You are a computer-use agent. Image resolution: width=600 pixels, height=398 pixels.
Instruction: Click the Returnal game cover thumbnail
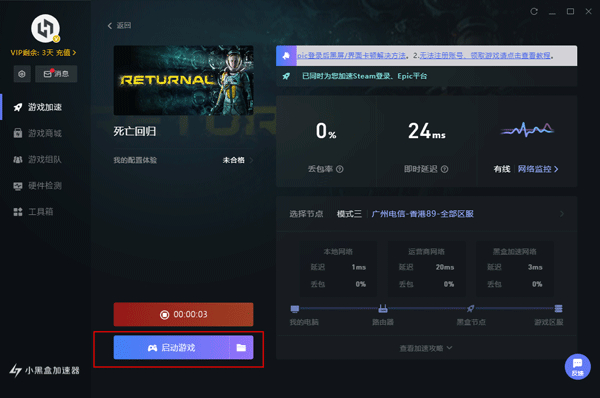click(x=183, y=80)
